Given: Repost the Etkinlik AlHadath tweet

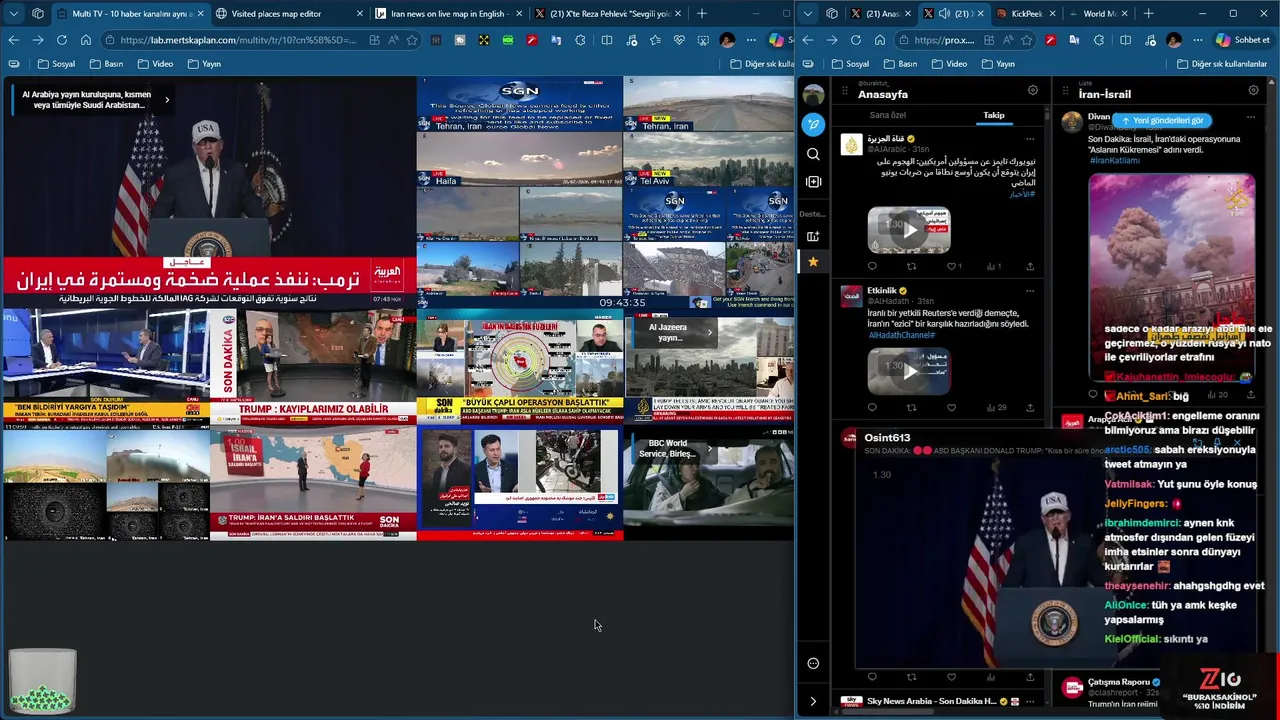Looking at the screenshot, I should pos(911,407).
